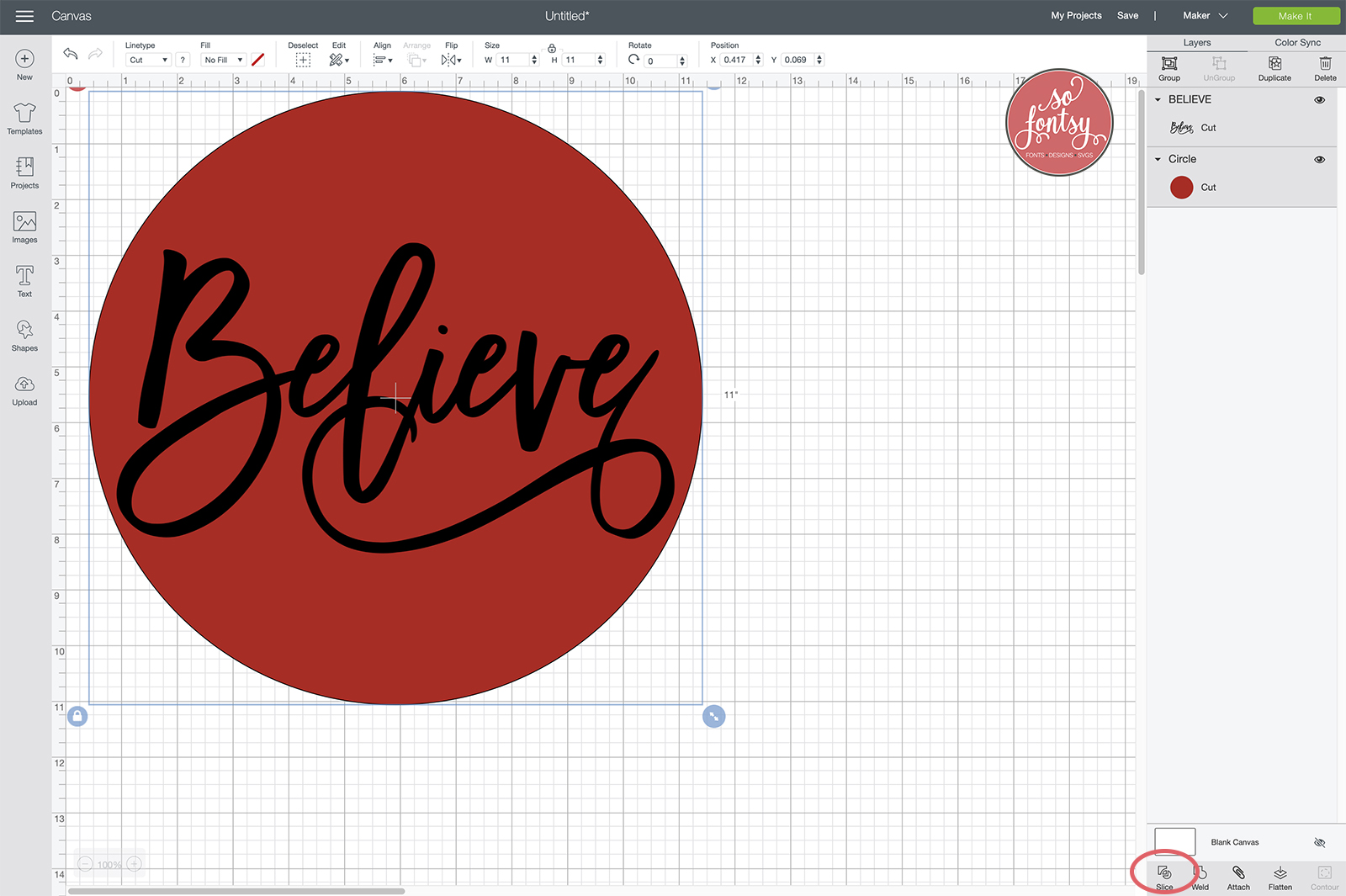Click the Flatten tool icon

(1280, 873)
